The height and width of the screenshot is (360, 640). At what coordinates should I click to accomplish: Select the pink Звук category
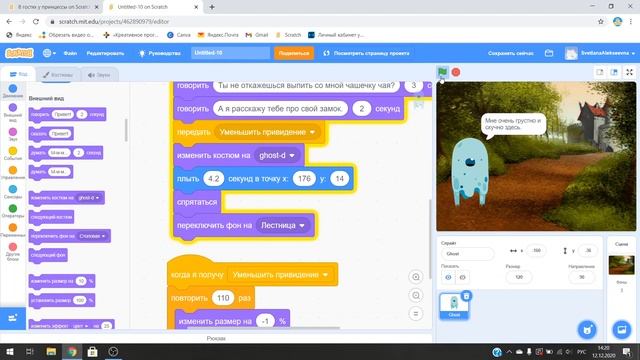[13, 134]
